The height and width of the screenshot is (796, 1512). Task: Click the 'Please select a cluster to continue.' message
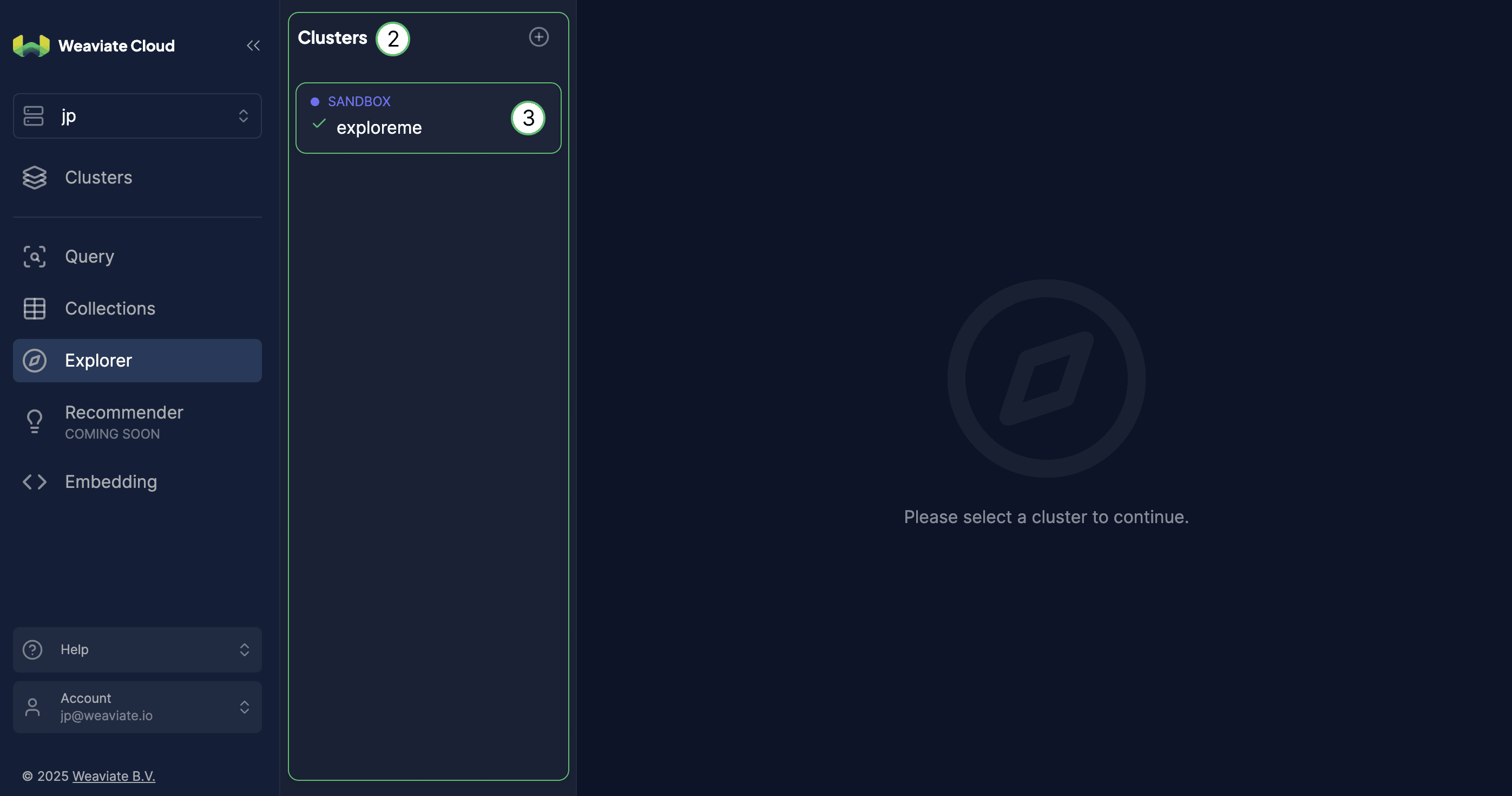click(1046, 517)
